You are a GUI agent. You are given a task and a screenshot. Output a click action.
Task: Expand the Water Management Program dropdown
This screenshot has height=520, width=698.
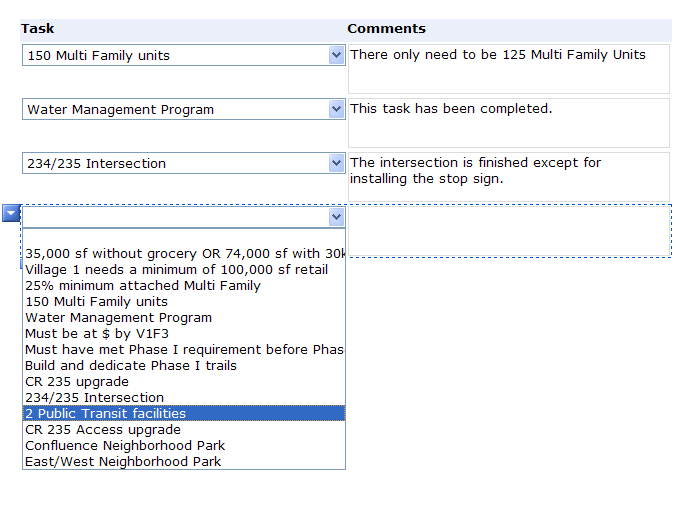pyautogui.click(x=337, y=110)
